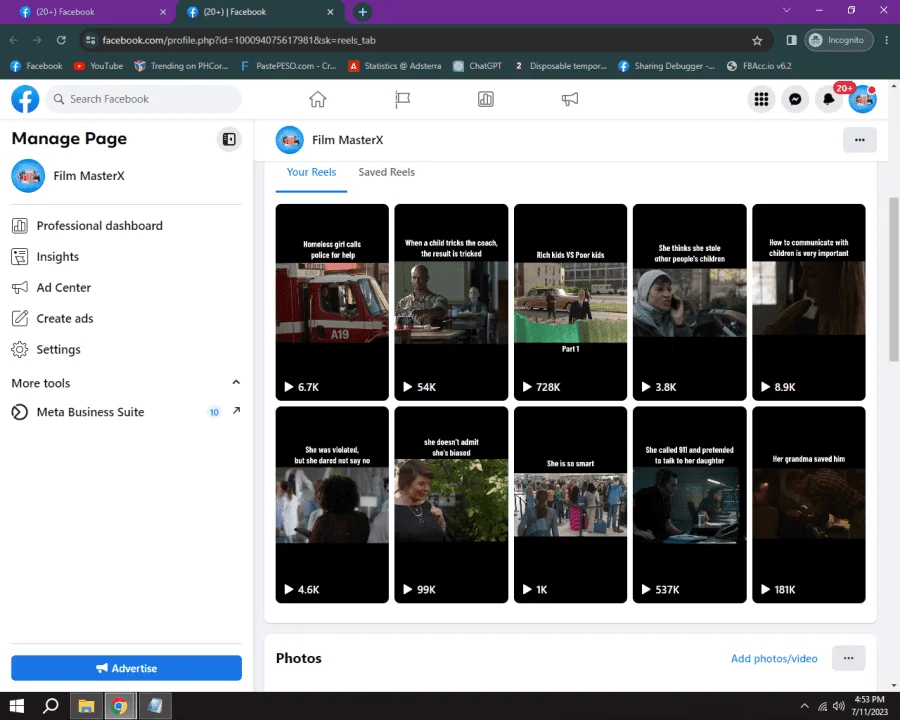Play reel 'Homeless girl calls police for help'
900x720 pixels.
[x=332, y=302]
